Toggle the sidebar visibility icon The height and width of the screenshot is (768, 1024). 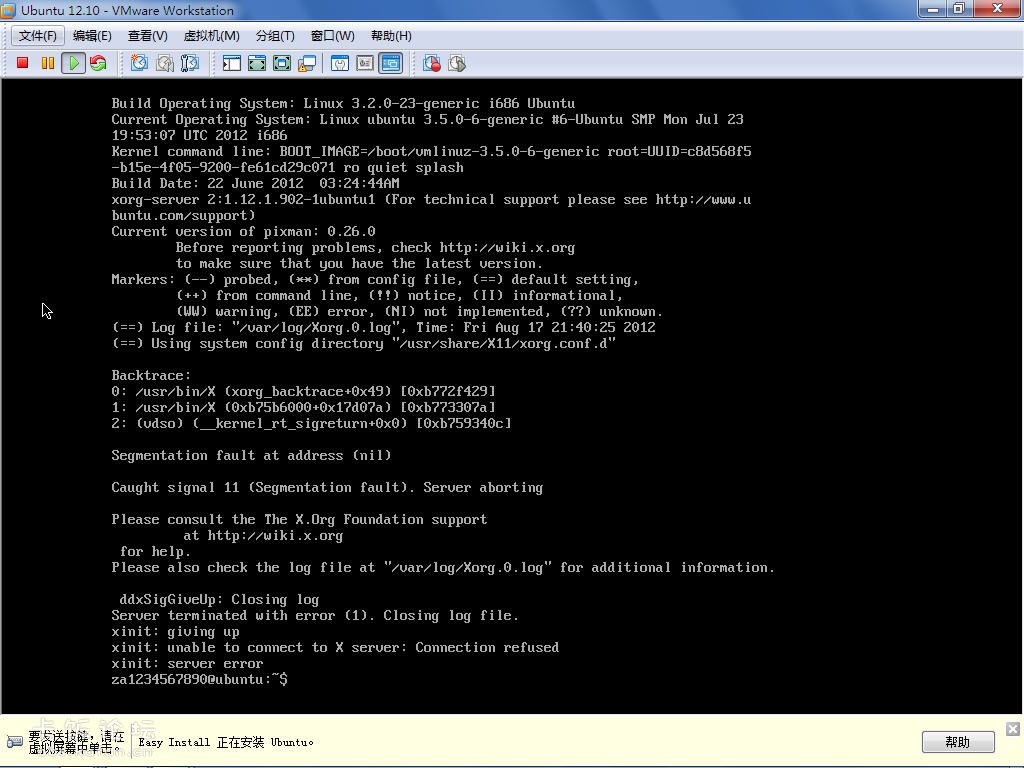(x=232, y=64)
